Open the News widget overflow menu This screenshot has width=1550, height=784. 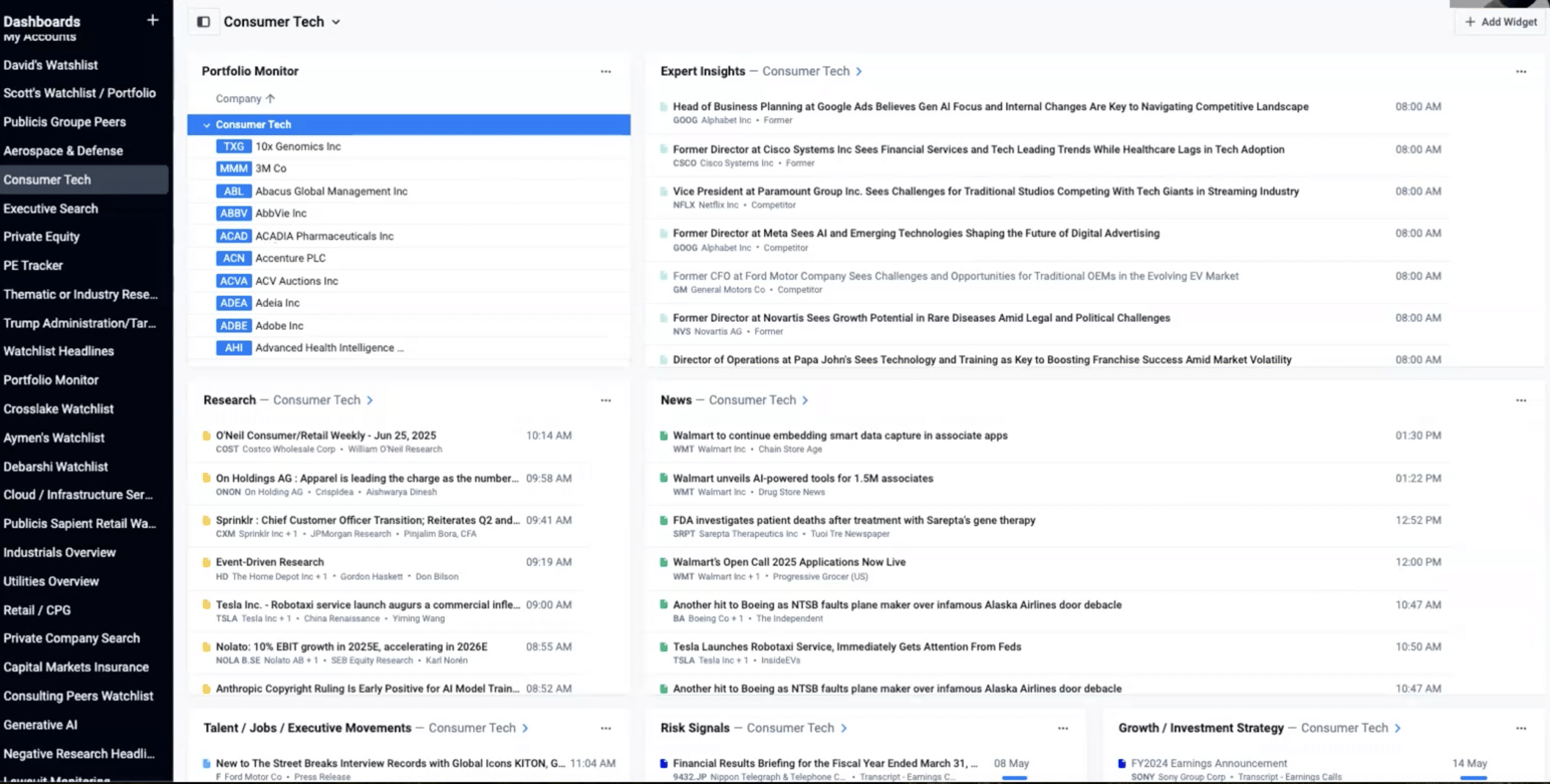[x=1522, y=400]
